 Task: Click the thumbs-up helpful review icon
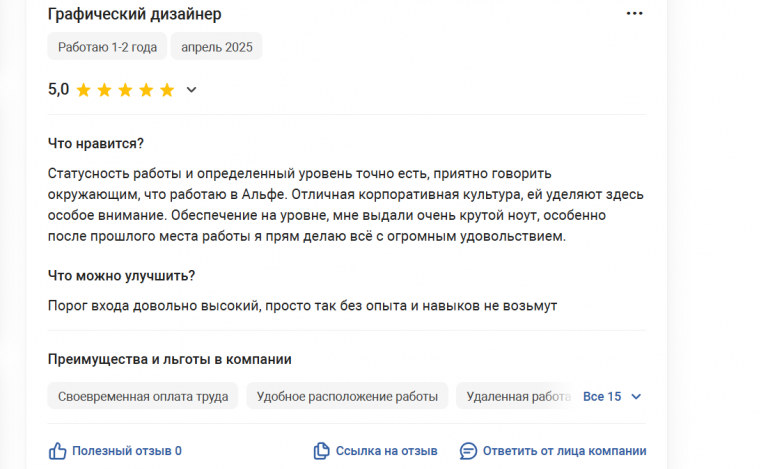click(x=58, y=451)
